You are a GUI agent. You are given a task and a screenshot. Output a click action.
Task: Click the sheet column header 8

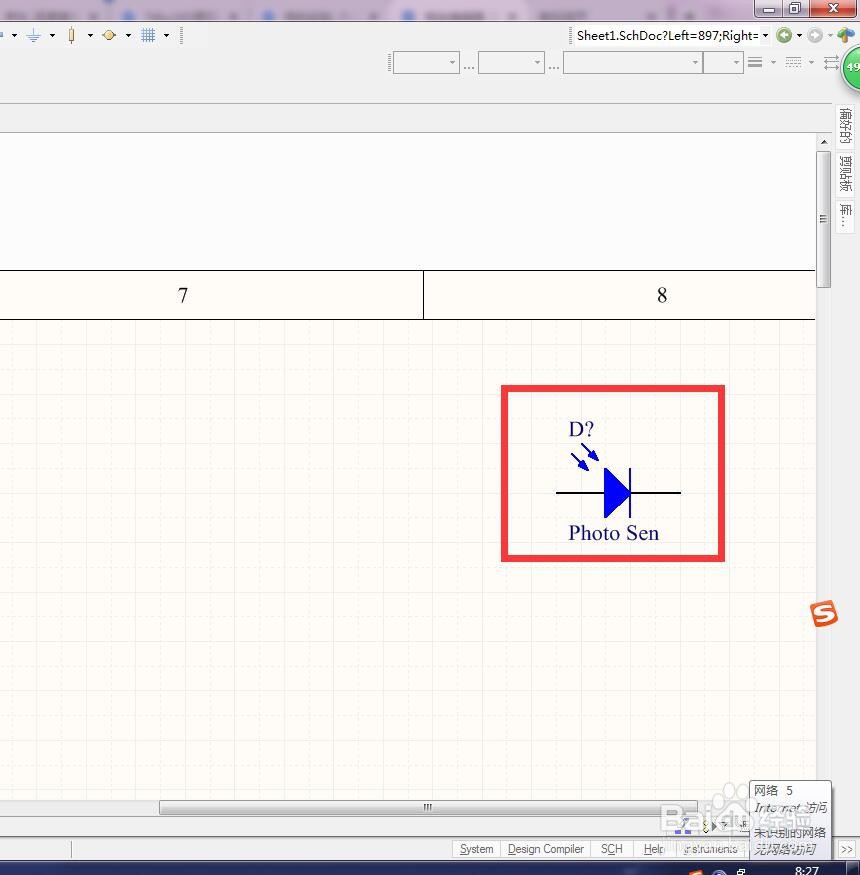click(x=662, y=295)
